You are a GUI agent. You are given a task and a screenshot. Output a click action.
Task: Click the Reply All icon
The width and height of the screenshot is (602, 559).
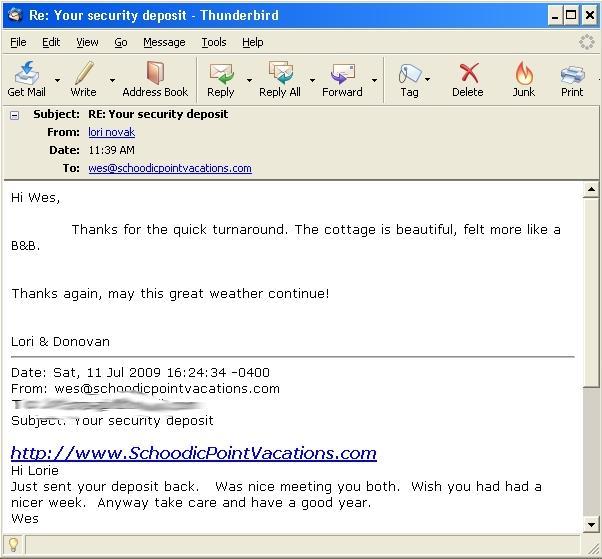pyautogui.click(x=280, y=73)
